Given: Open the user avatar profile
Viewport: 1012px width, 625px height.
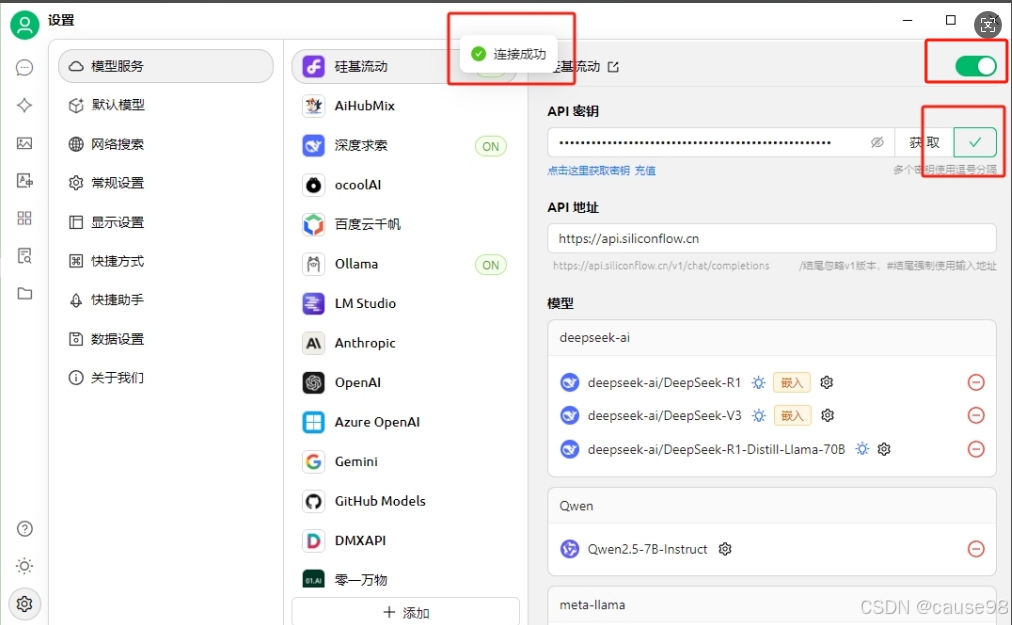Looking at the screenshot, I should pyautogui.click(x=25, y=25).
